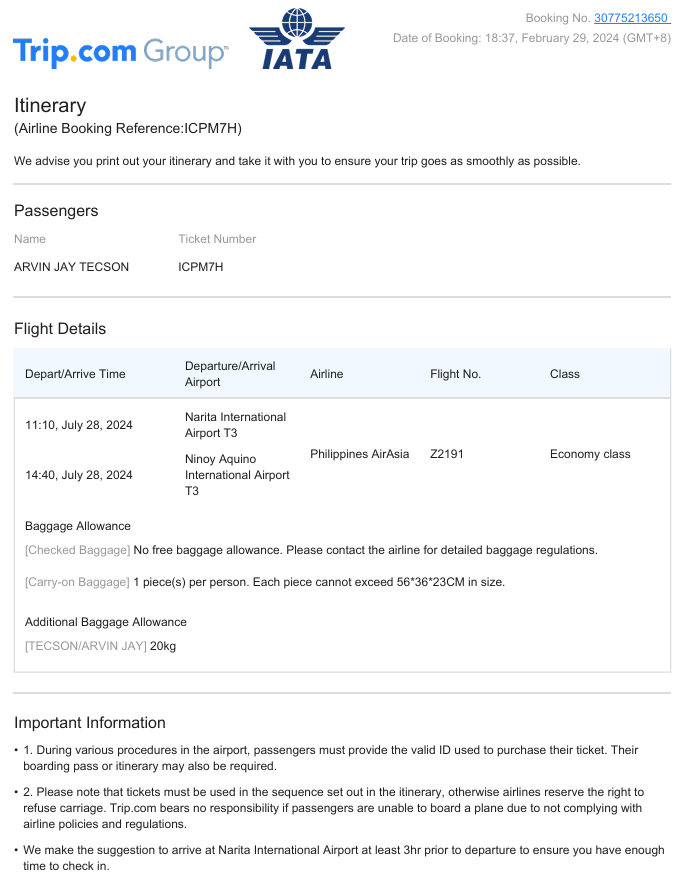Click the IATA winged globe logo

(x=296, y=39)
